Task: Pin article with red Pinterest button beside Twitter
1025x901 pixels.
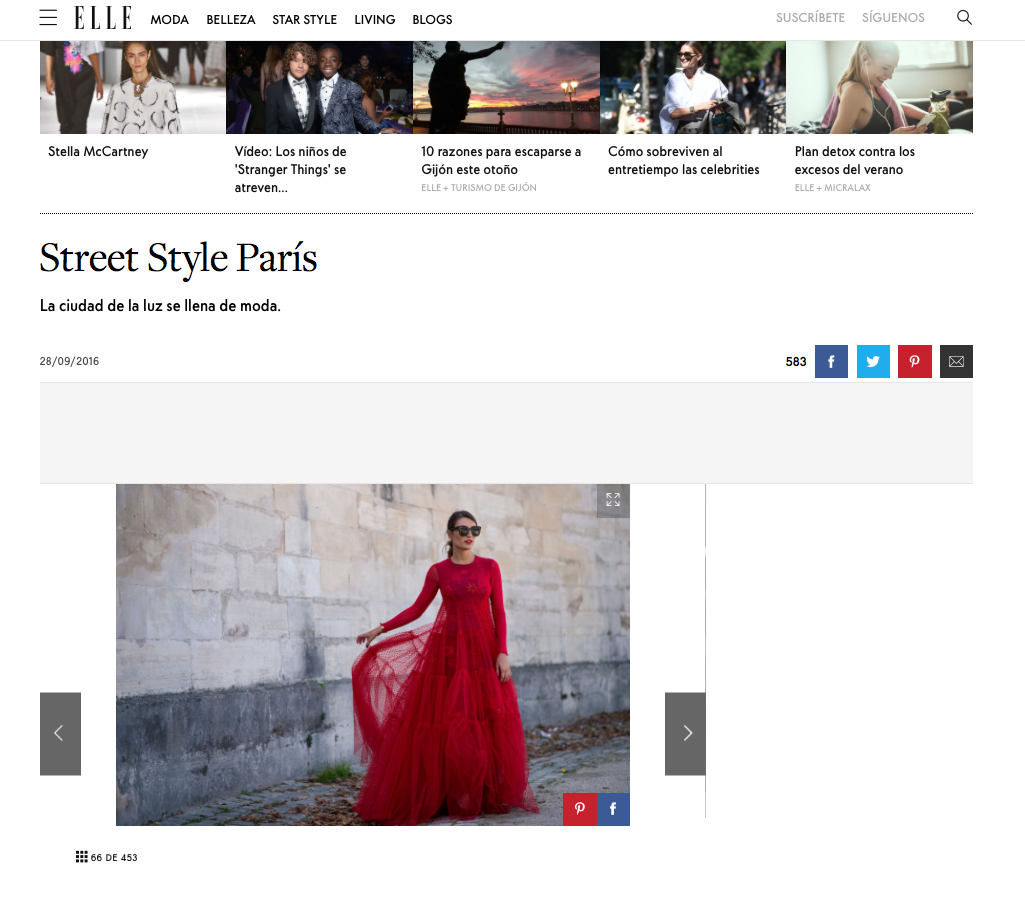Action: [x=915, y=362]
